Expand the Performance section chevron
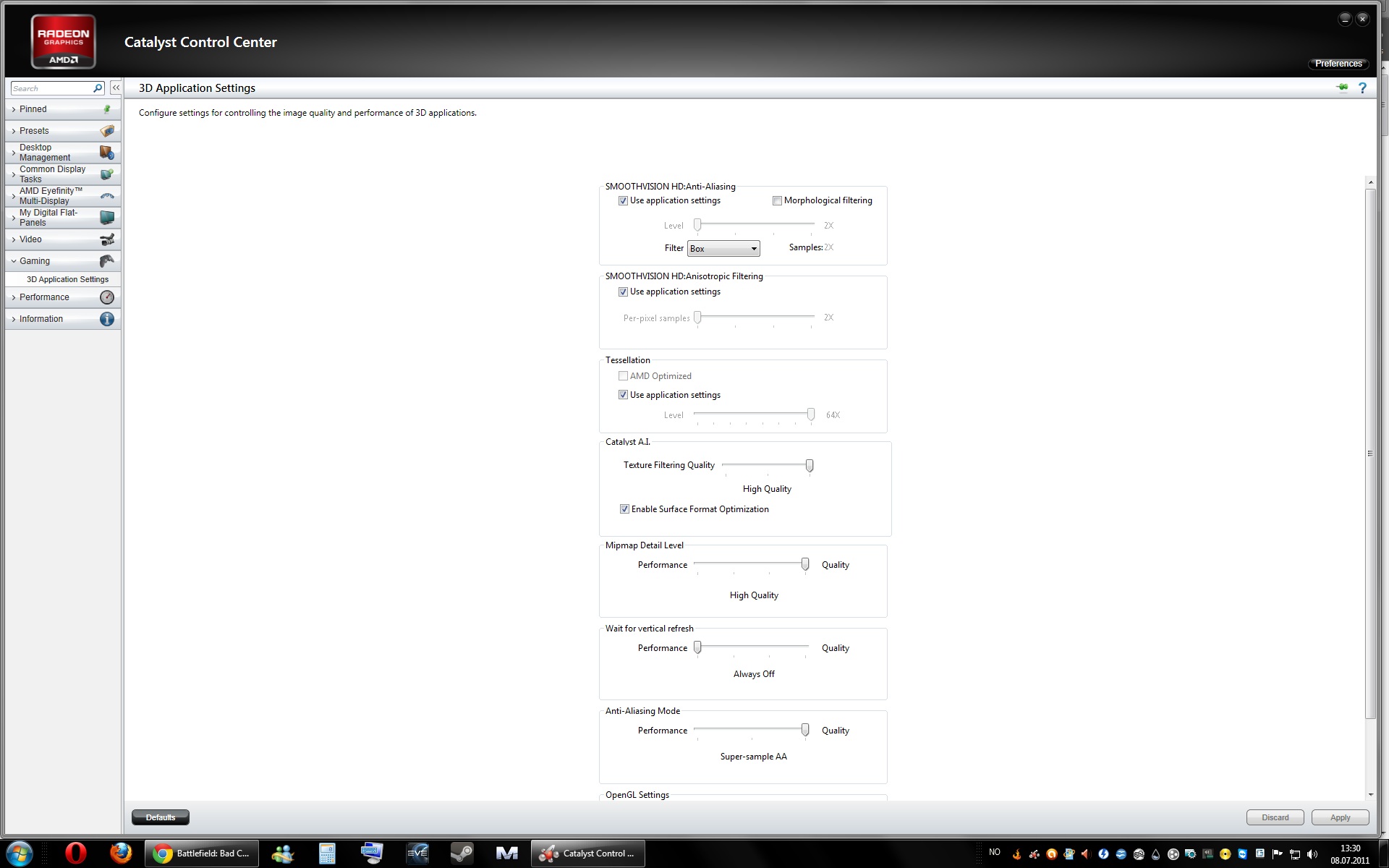The image size is (1389, 868). pyautogui.click(x=14, y=297)
